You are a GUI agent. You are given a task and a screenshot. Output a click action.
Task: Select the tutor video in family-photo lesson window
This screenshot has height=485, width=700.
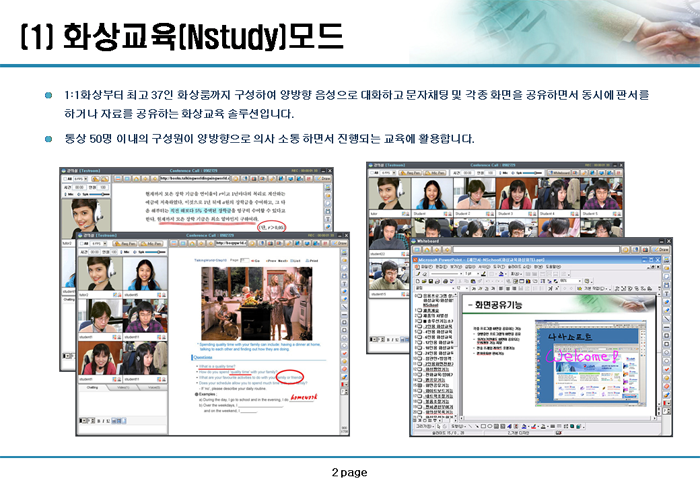coord(100,273)
